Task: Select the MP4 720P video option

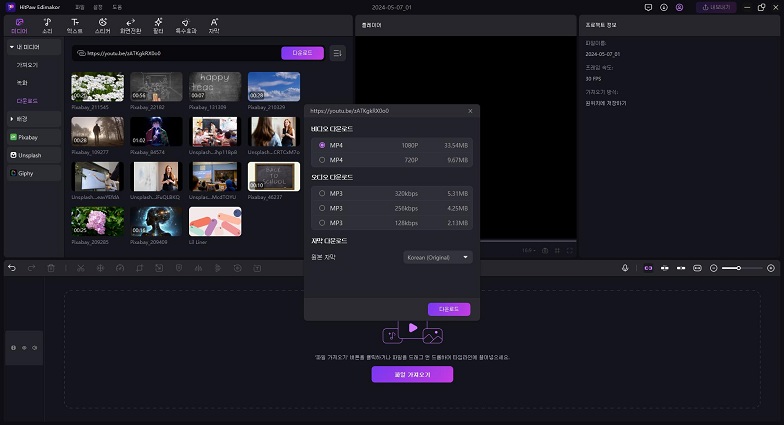Action: 322,159
